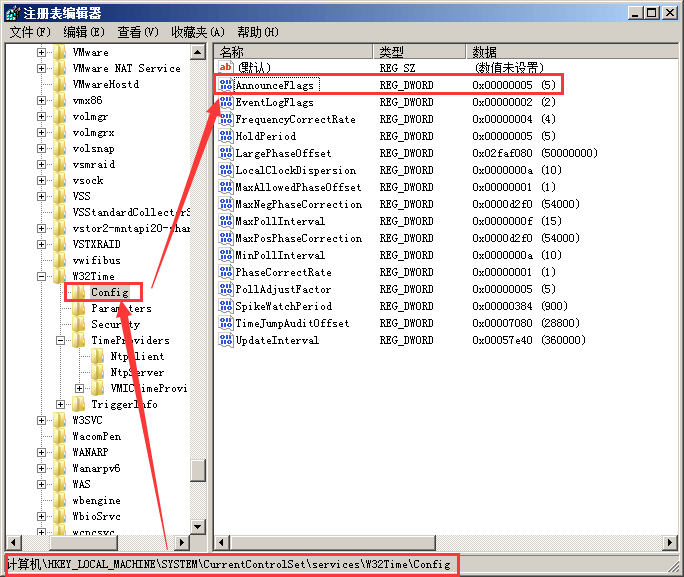Click the VMware NAT Service folder icon
The height and width of the screenshot is (577, 684).
point(60,68)
